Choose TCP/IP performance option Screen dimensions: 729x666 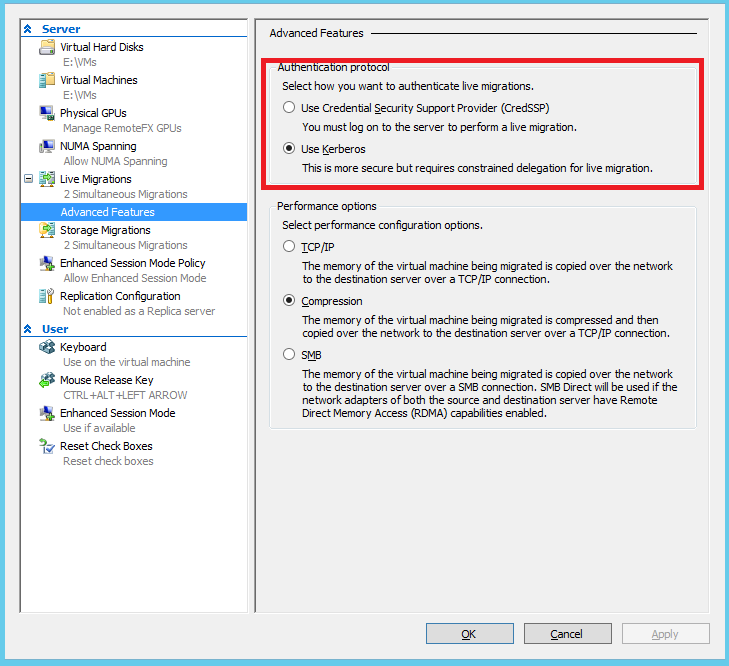pos(289,246)
